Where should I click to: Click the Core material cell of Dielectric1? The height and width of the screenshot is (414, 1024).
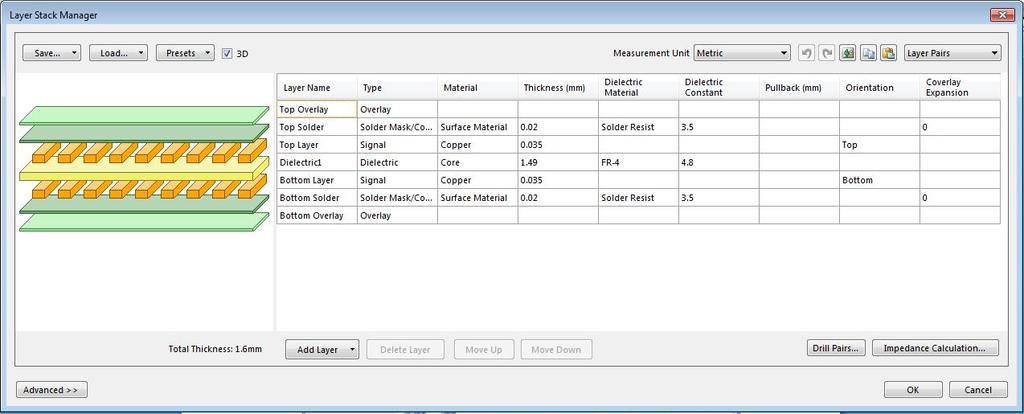tap(477, 162)
